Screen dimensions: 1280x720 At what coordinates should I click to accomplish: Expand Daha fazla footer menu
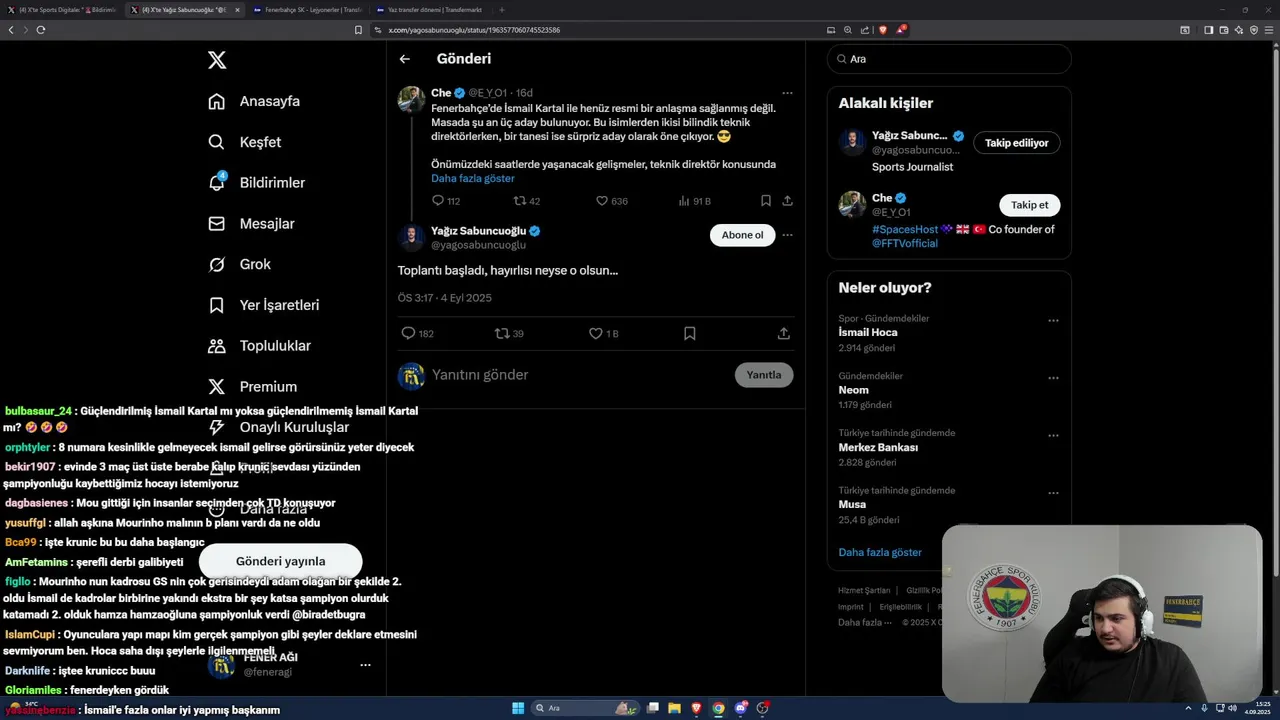pyautogui.click(x=864, y=622)
